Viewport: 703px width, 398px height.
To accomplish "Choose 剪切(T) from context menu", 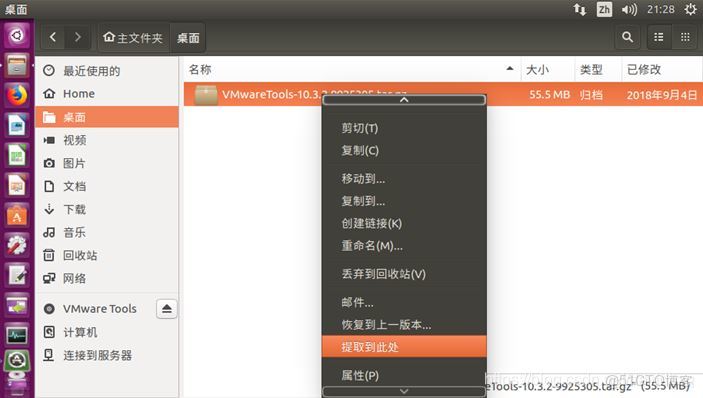I will [x=404, y=128].
